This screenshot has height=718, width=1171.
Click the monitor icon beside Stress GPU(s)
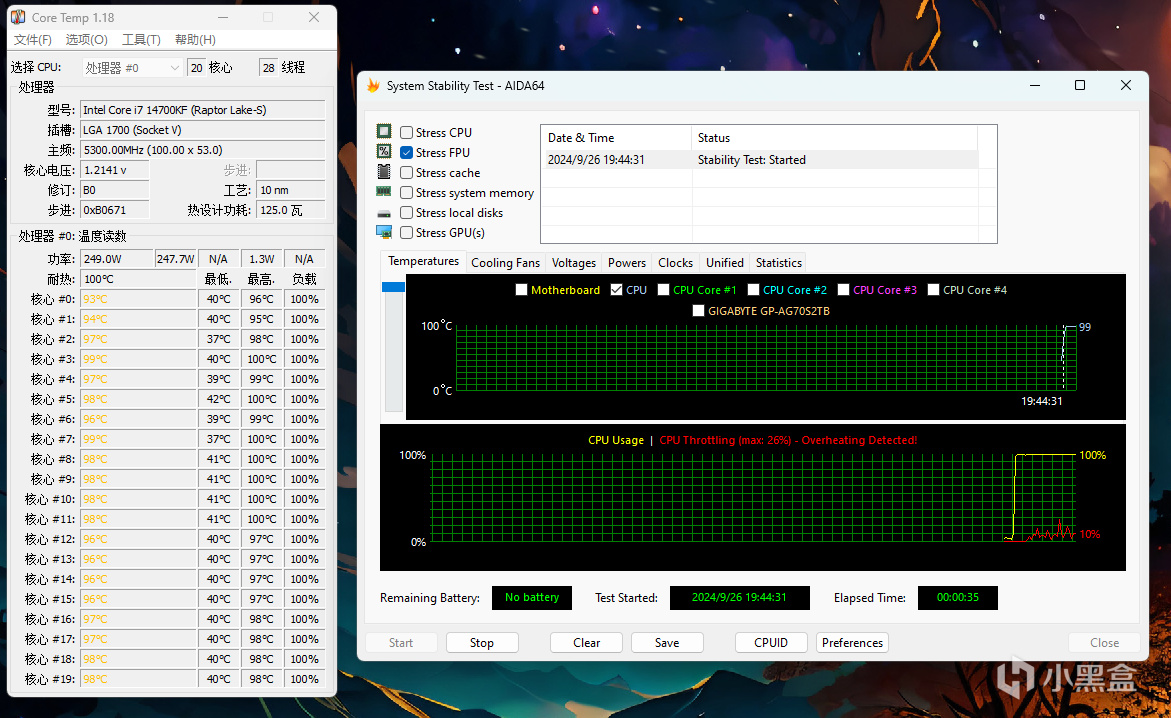click(x=384, y=232)
